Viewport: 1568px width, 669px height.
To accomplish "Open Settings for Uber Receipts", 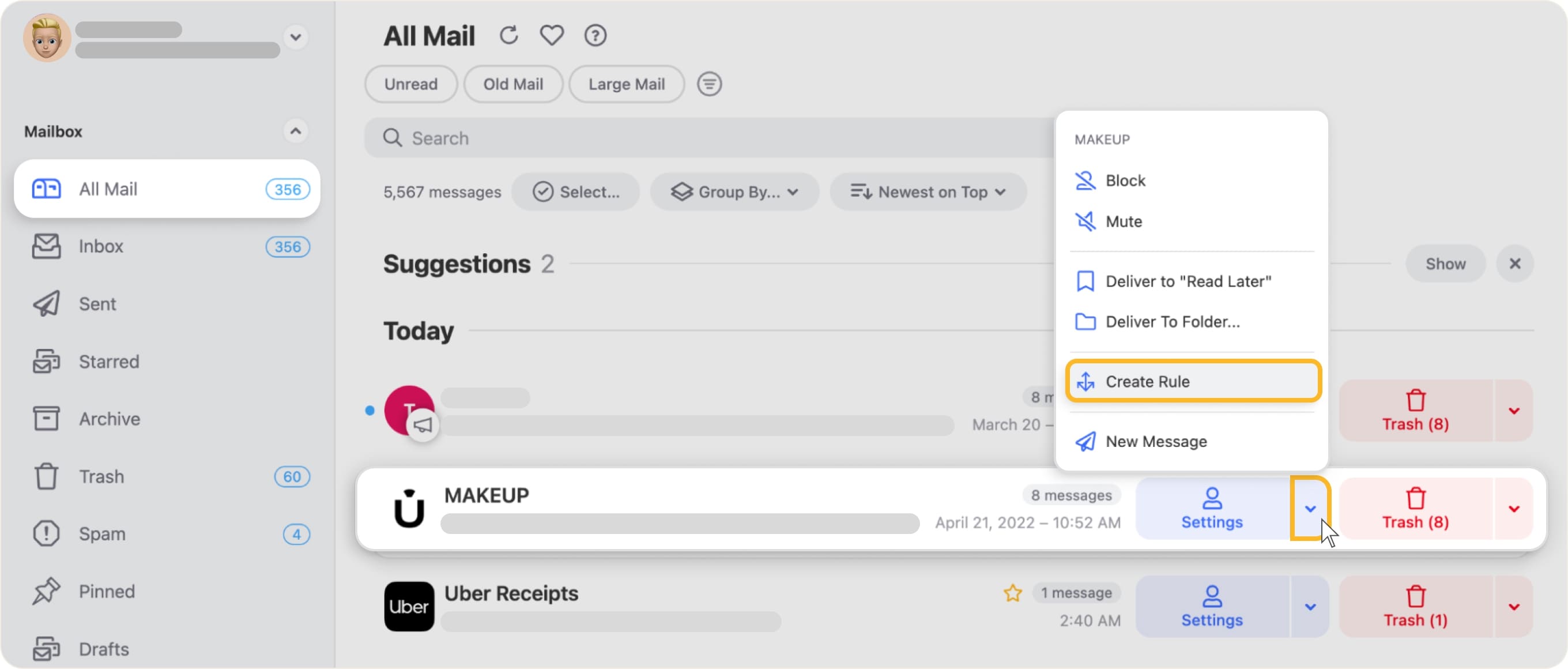I will click(x=1212, y=607).
